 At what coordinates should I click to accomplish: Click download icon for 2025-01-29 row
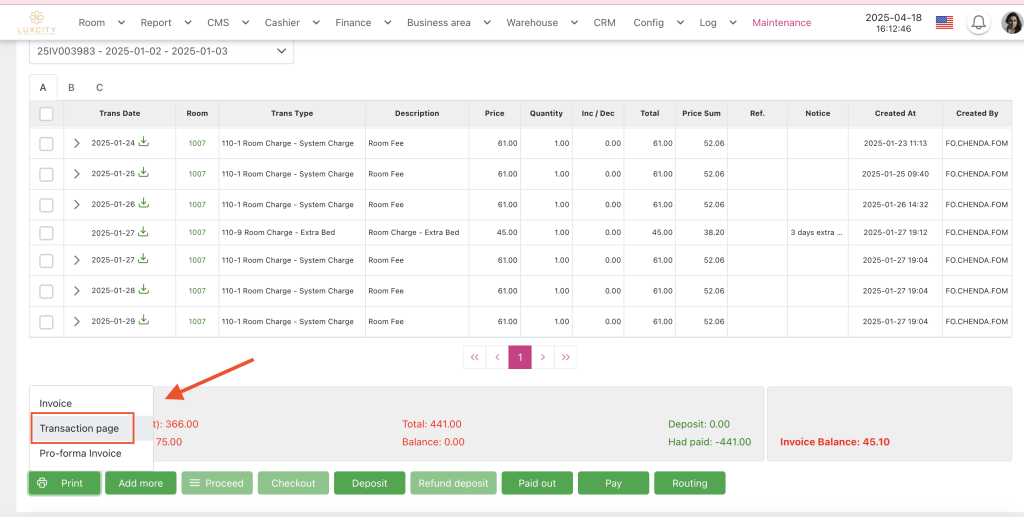pyautogui.click(x=144, y=321)
